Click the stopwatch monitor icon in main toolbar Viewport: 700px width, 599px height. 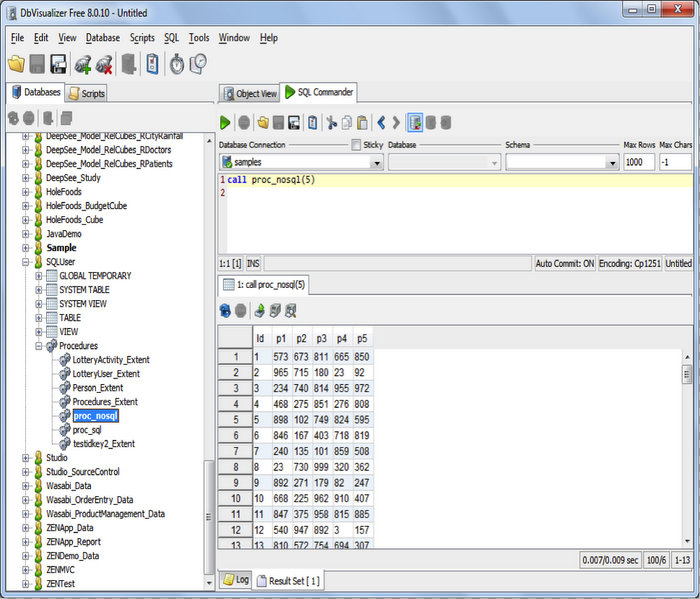177,64
